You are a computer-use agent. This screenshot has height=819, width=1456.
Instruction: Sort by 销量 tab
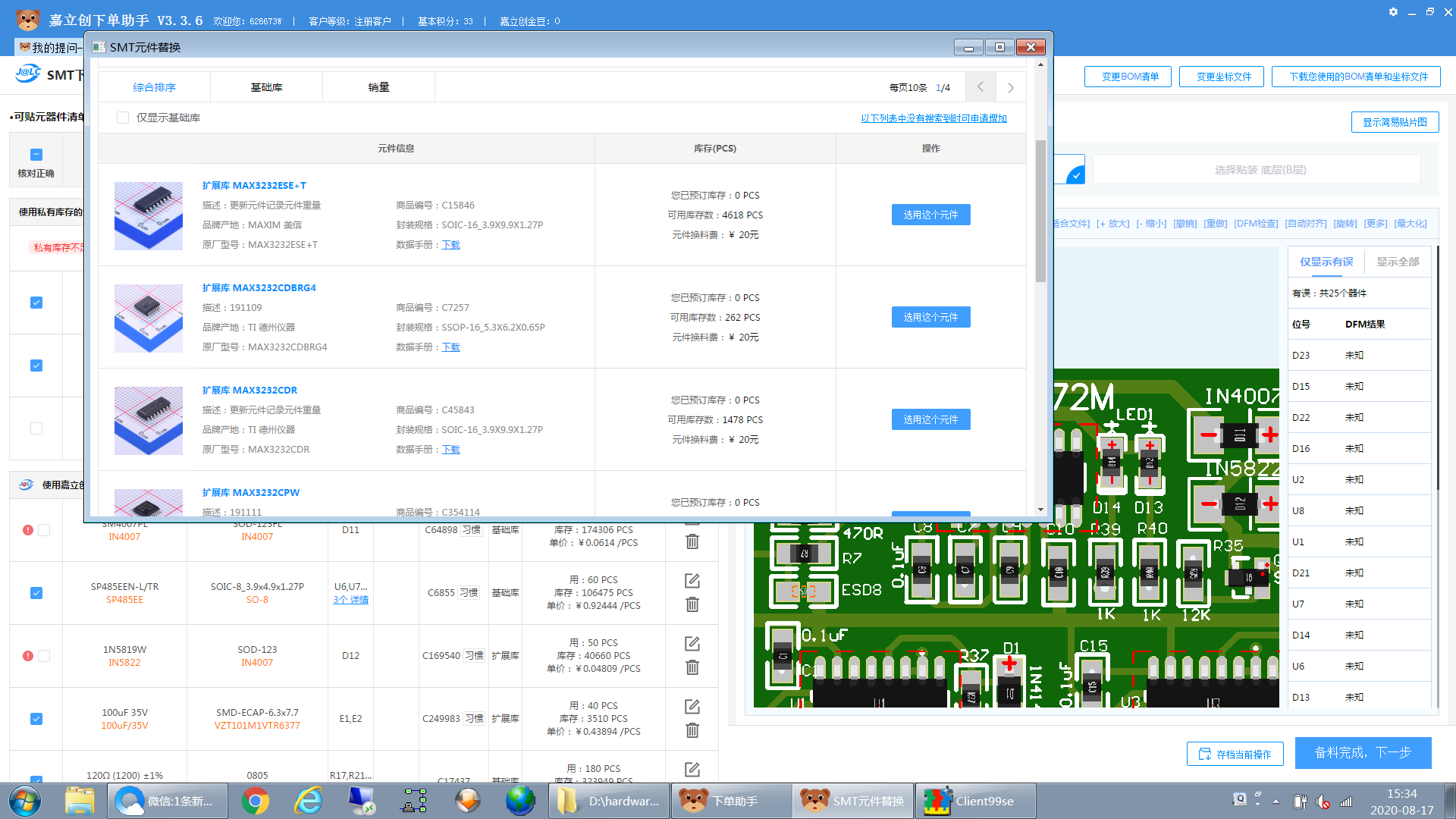click(x=378, y=87)
